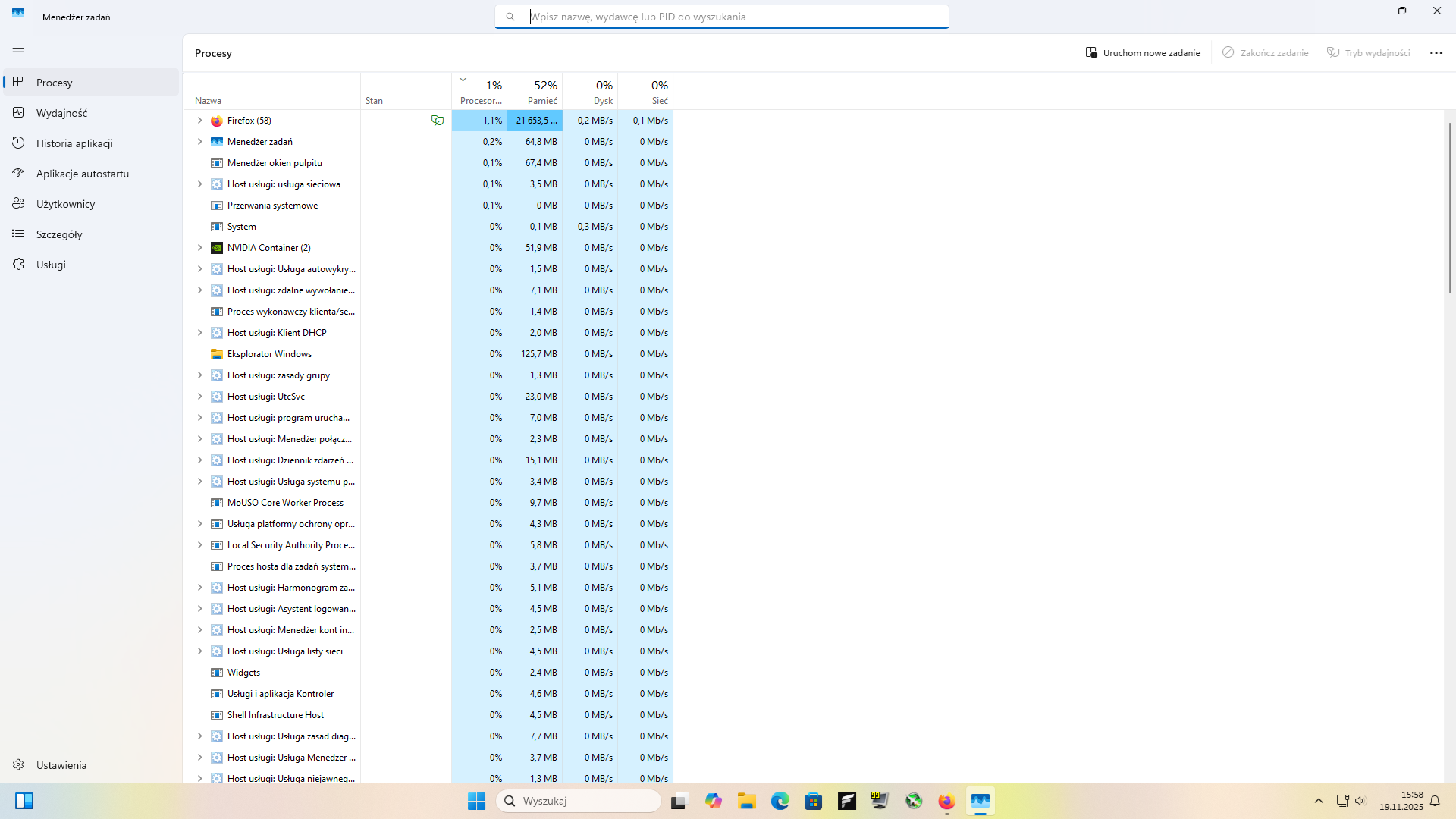The height and width of the screenshot is (819, 1456).
Task: Expand the NVIDIA Container (2) group
Action: [x=199, y=248]
